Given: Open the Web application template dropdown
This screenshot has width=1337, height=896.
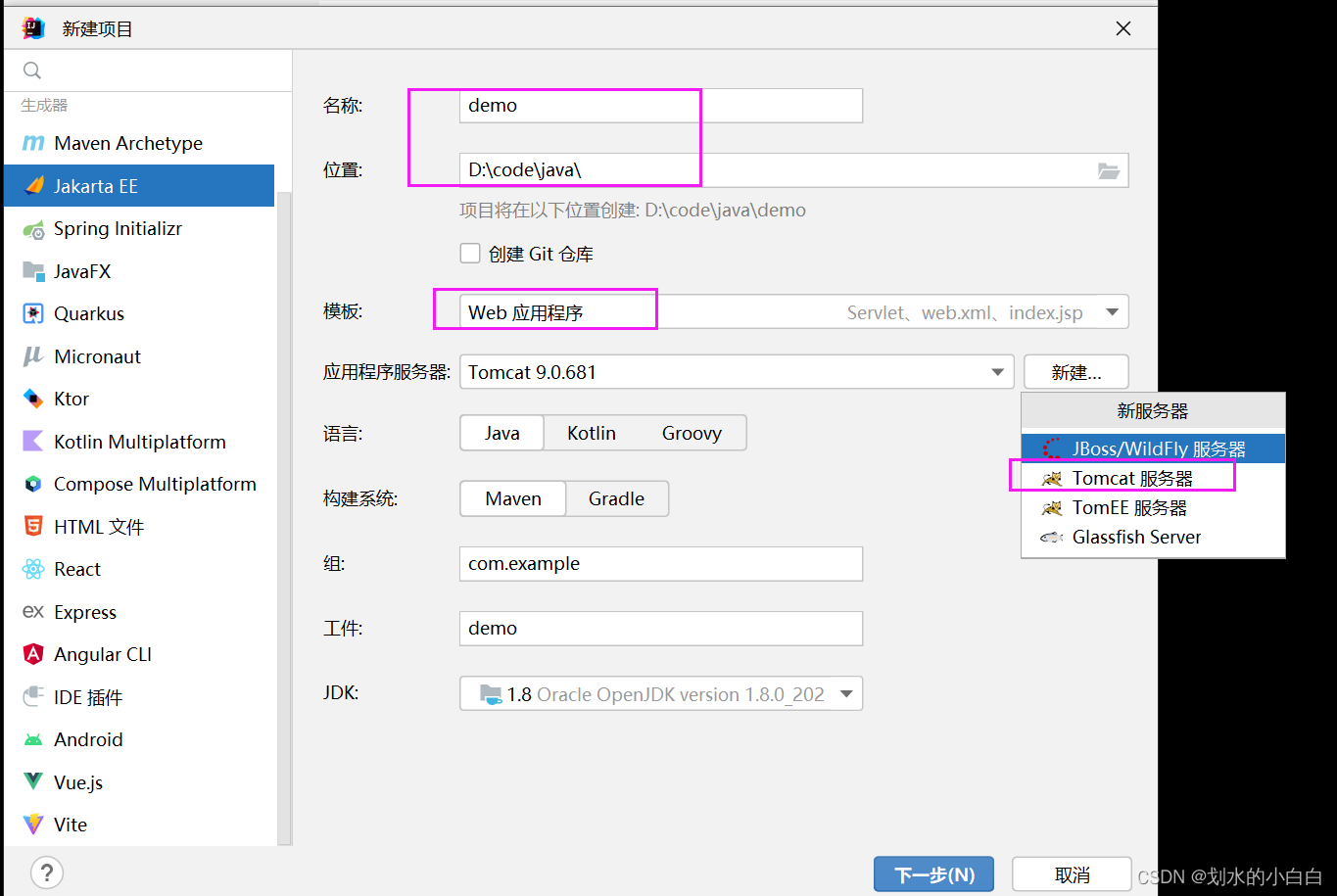Looking at the screenshot, I should point(794,312).
